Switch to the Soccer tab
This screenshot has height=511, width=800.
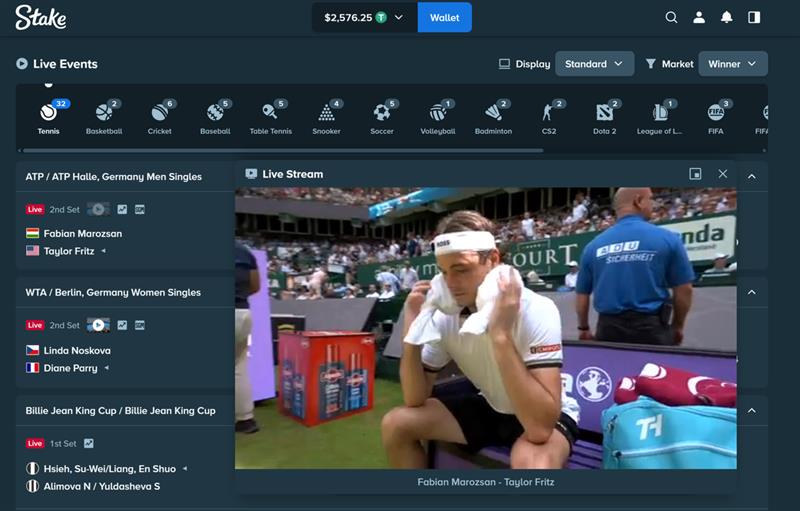[x=382, y=117]
